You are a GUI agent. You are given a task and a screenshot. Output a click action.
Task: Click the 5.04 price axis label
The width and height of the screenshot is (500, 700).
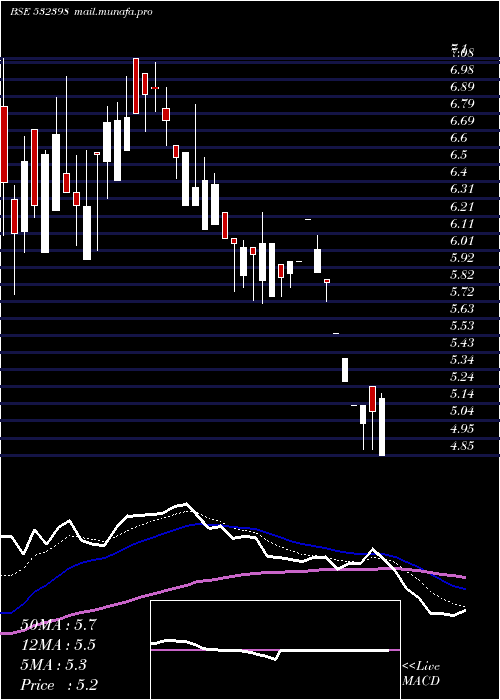462,410
